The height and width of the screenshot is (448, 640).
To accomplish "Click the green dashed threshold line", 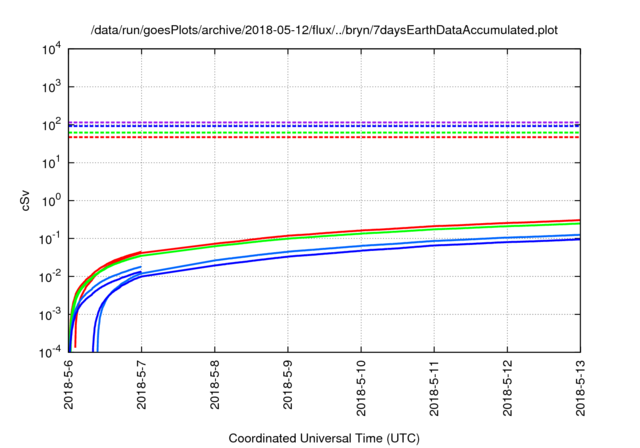I will pyautogui.click(x=324, y=133).
